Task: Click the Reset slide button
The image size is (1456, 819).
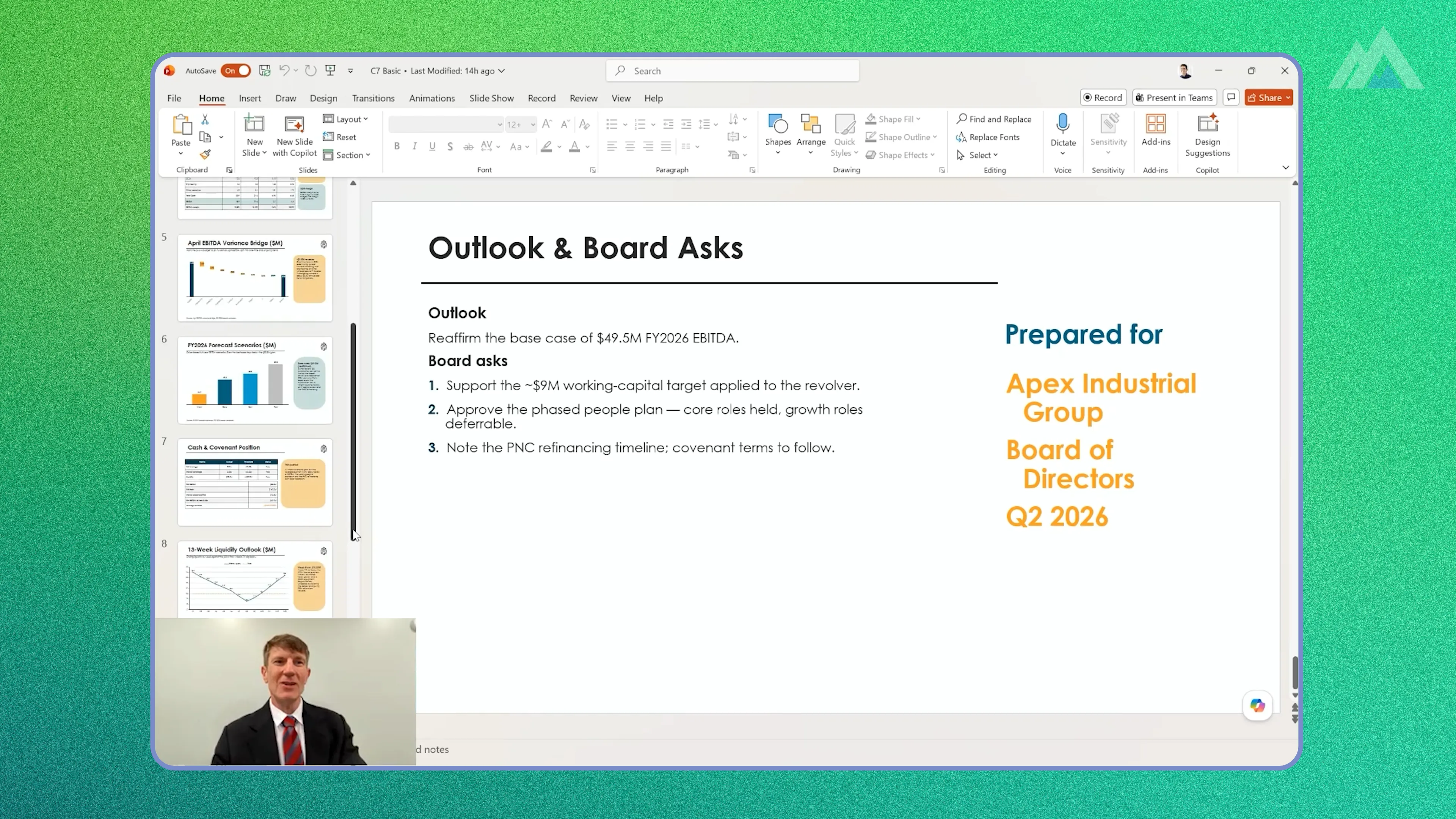Action: tap(340, 137)
